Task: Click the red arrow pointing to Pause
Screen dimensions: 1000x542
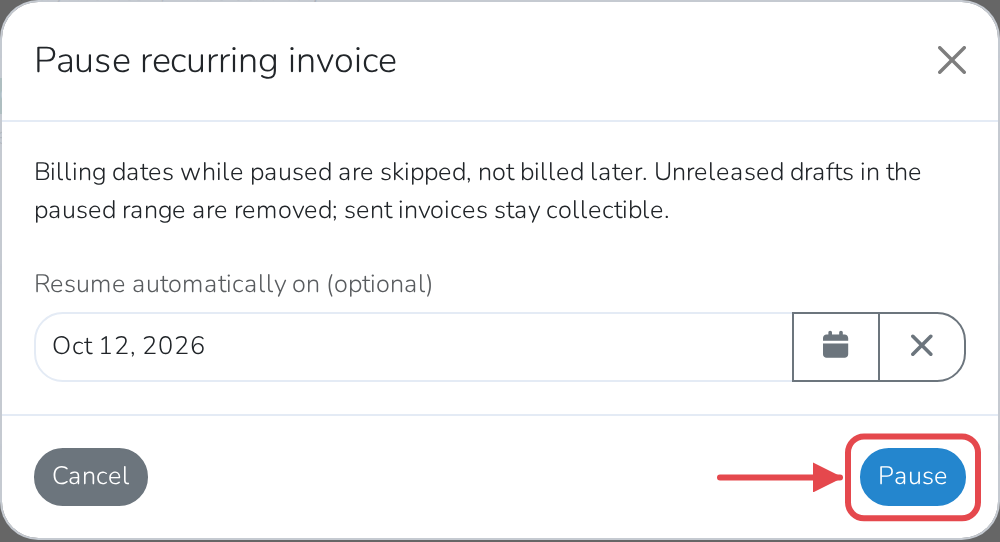Action: [779, 477]
